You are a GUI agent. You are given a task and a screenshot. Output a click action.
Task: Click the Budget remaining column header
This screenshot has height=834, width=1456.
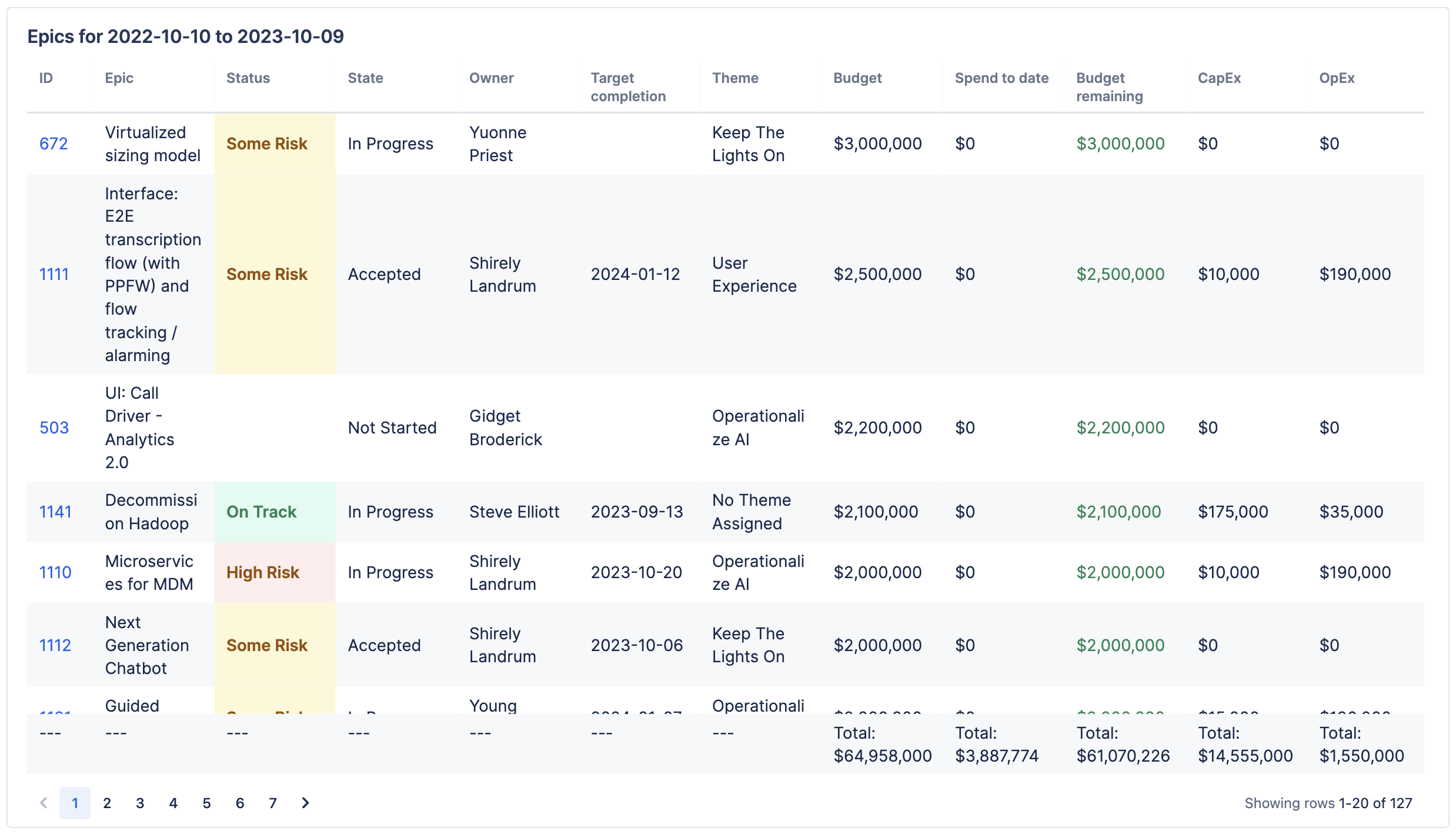(1110, 87)
